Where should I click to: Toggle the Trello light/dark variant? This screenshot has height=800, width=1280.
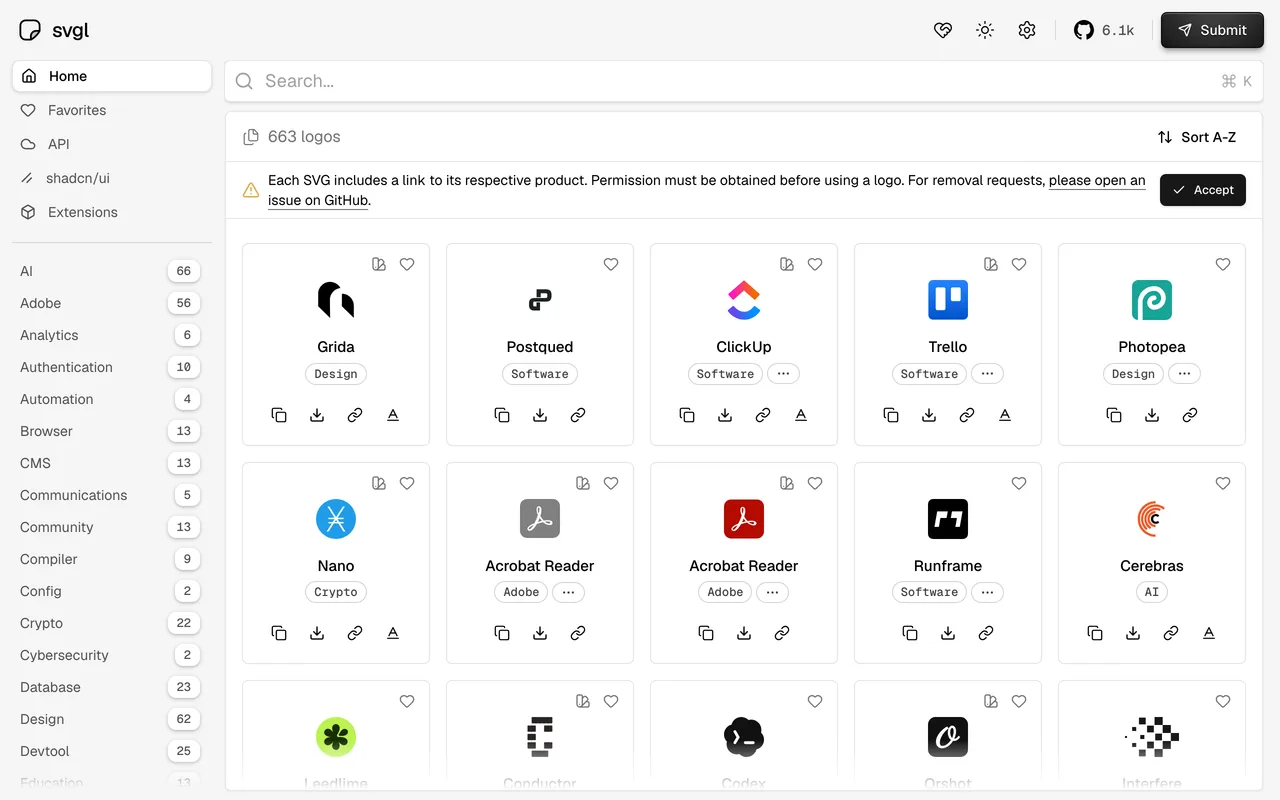(x=991, y=265)
